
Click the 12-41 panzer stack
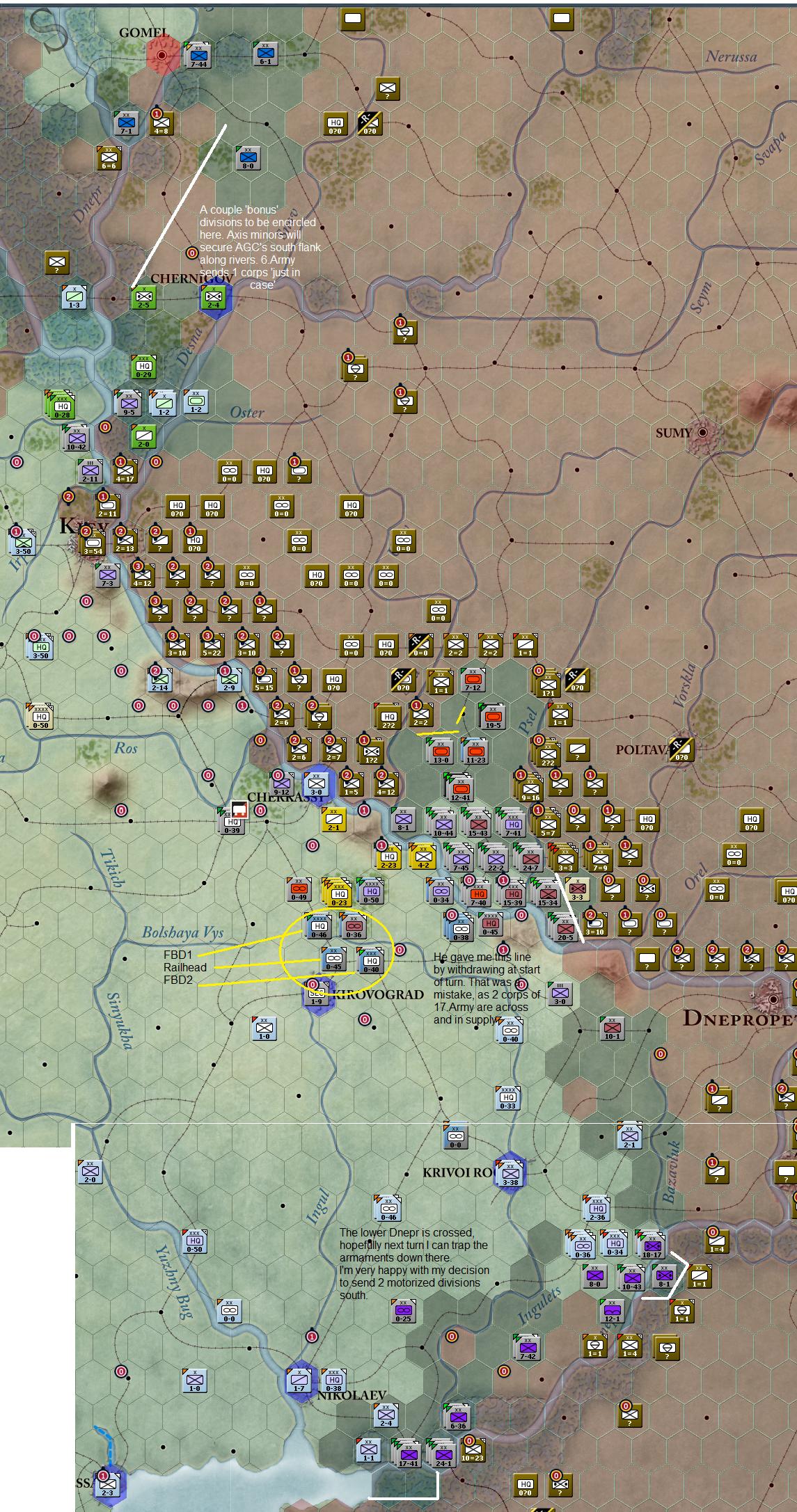(459, 788)
